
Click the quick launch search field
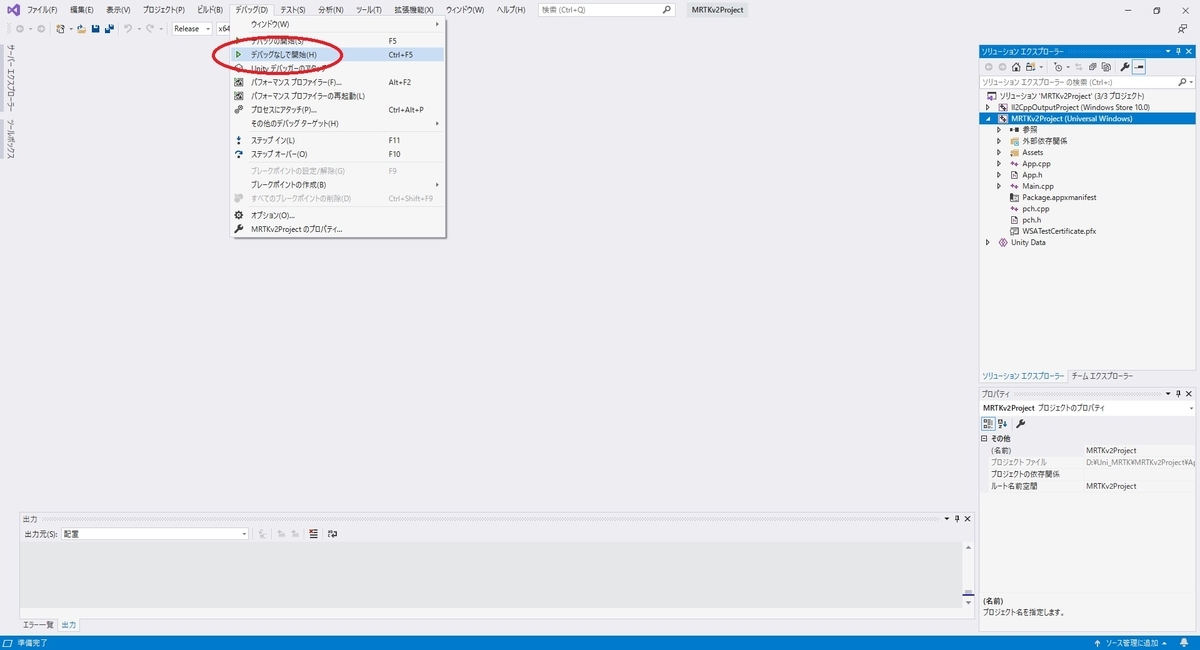click(x=607, y=9)
